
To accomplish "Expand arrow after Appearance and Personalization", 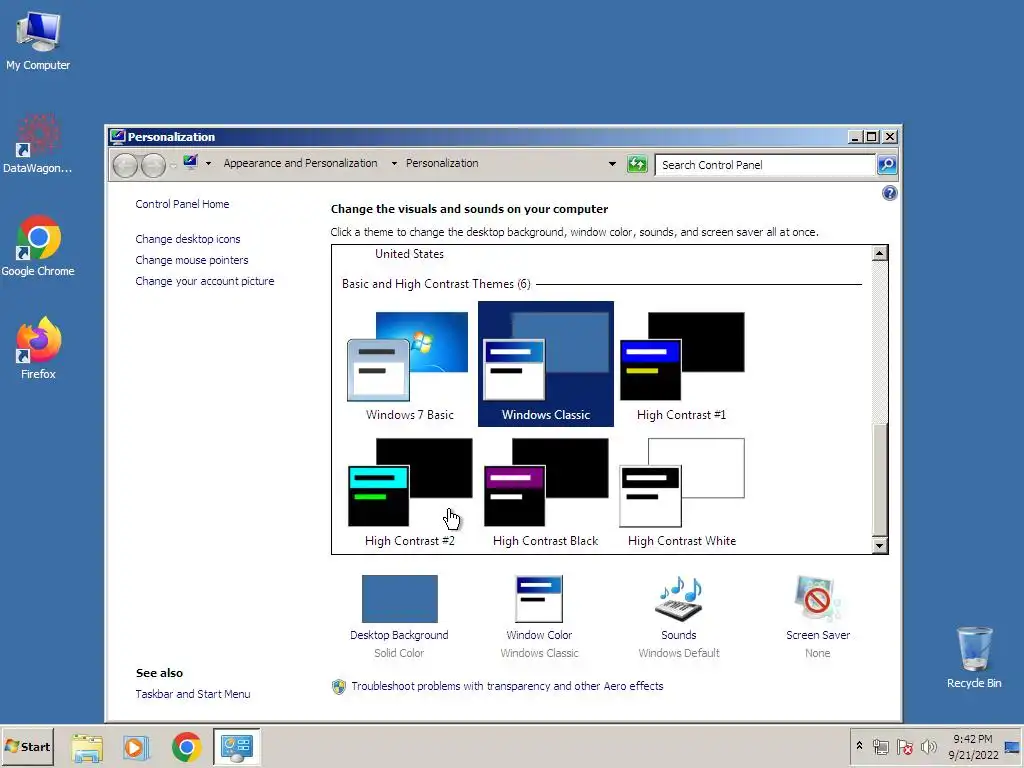I will [394, 163].
